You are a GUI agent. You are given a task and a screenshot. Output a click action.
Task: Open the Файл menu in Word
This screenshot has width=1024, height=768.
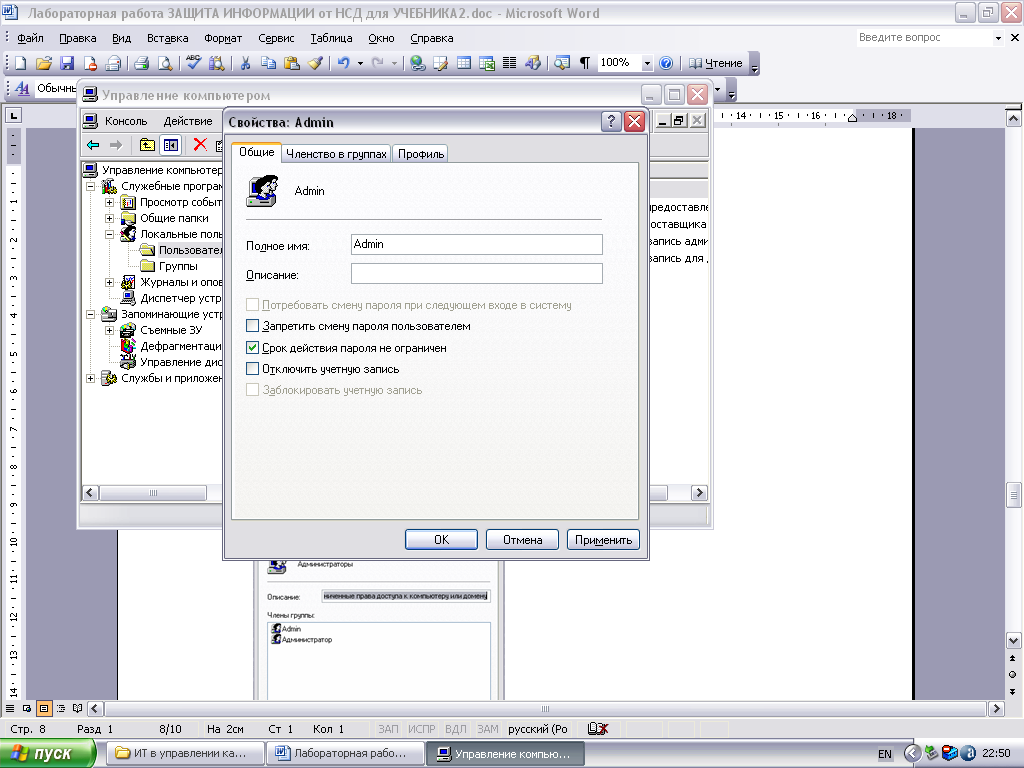click(x=30, y=38)
